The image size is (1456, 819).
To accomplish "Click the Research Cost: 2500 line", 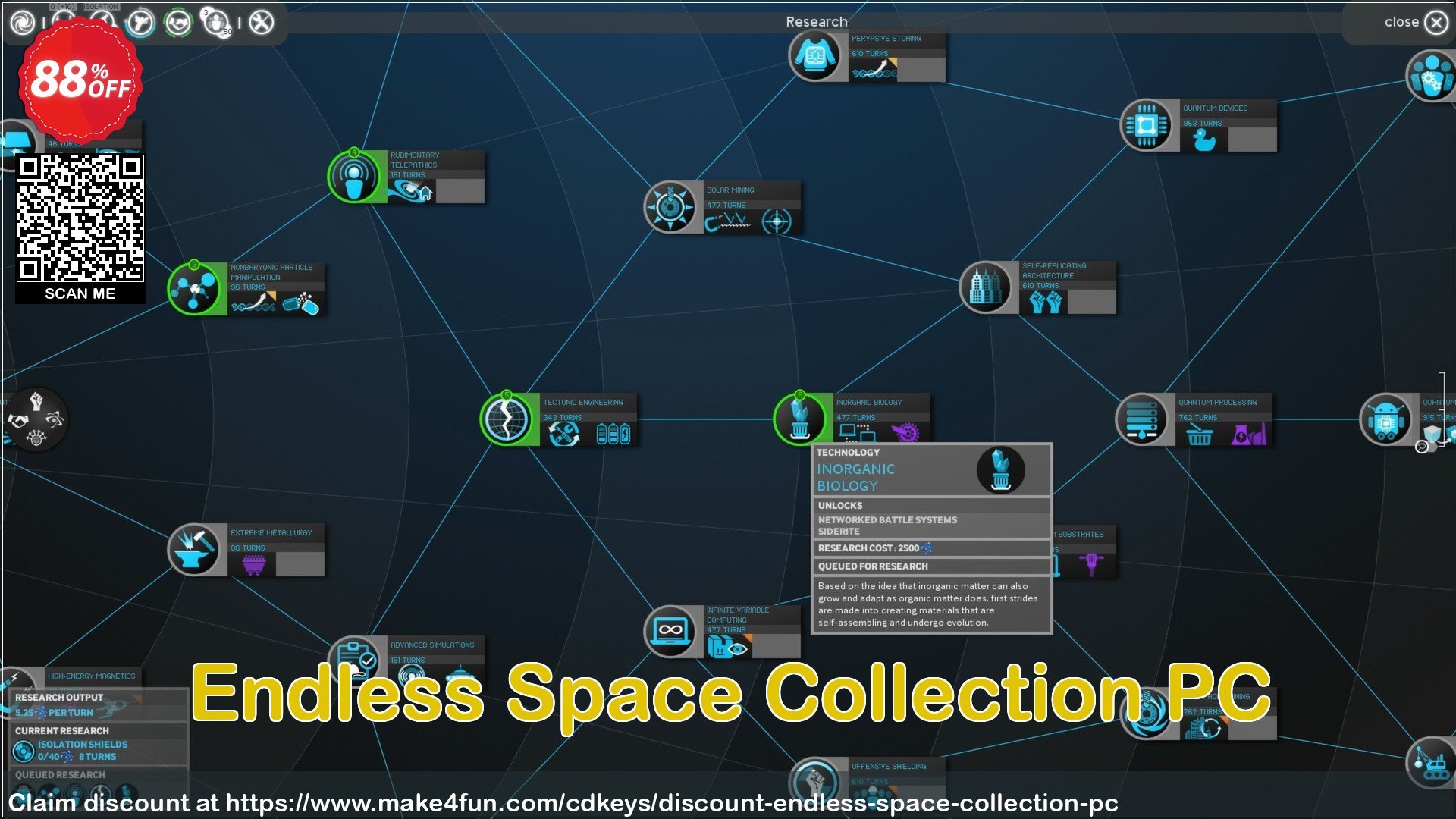I will tap(875, 548).
